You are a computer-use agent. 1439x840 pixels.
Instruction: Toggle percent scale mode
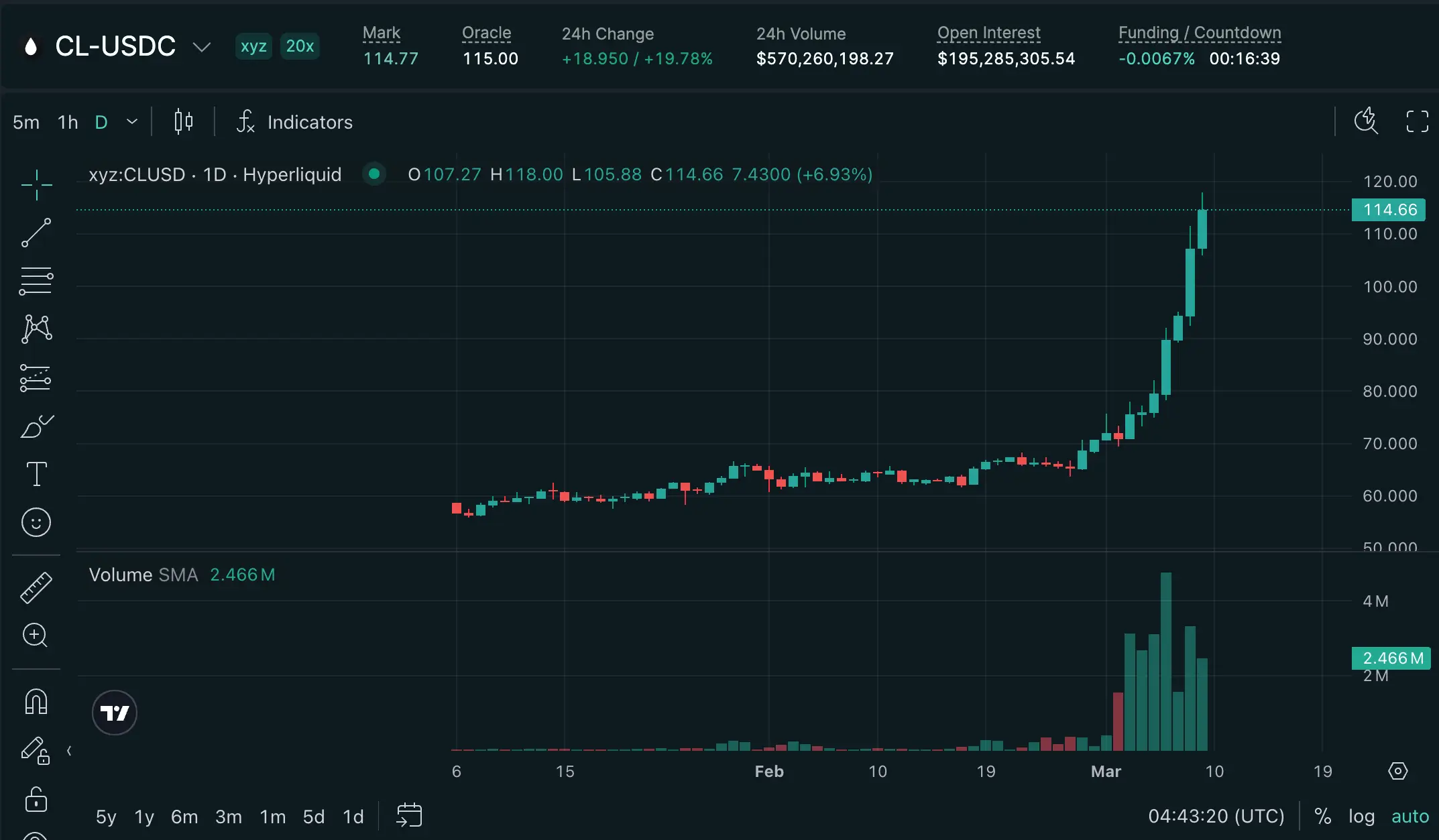click(1322, 816)
